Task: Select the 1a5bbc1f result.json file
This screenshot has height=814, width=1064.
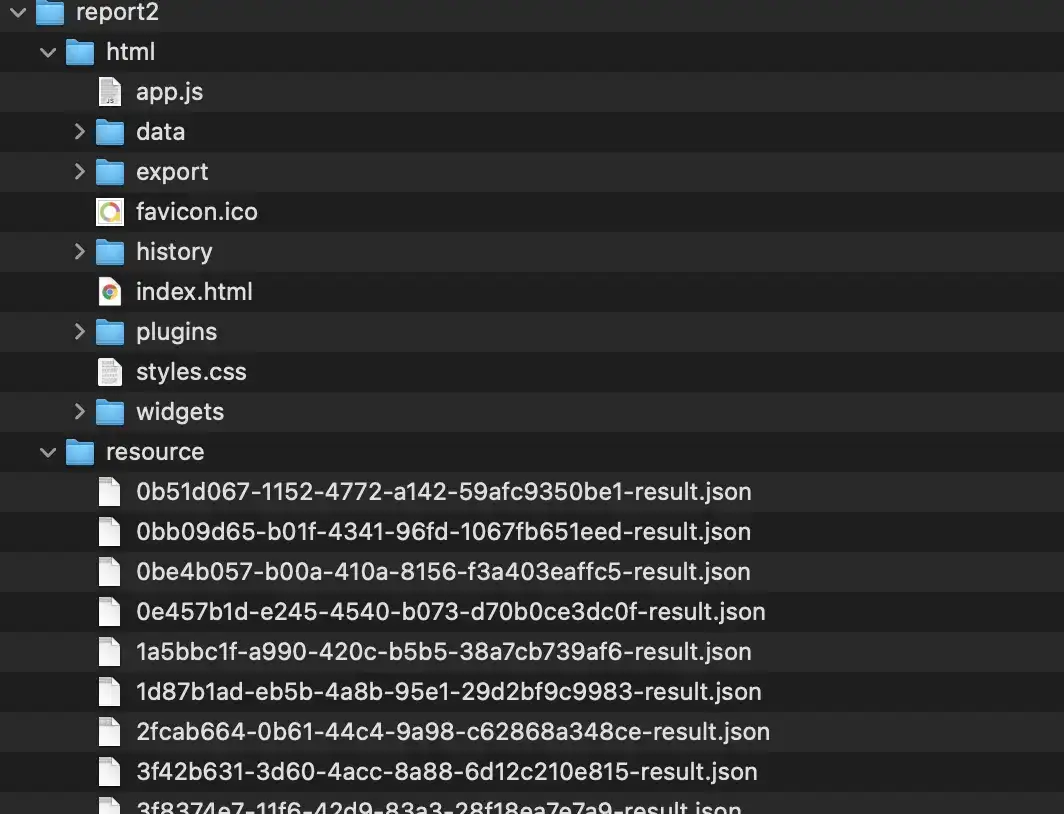Action: point(532,652)
